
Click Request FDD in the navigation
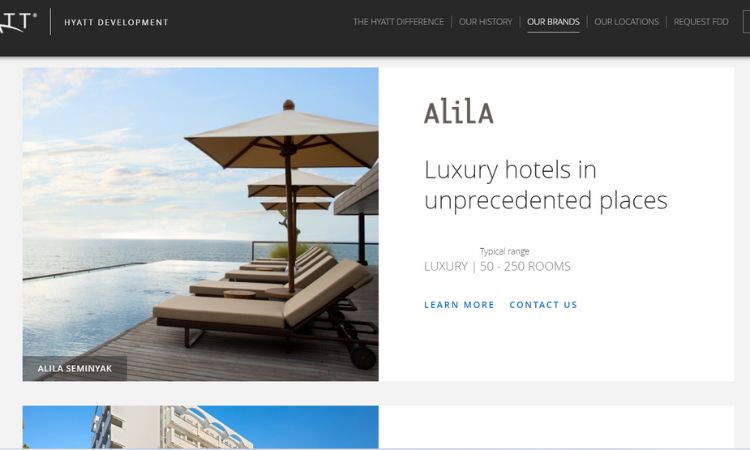(701, 22)
